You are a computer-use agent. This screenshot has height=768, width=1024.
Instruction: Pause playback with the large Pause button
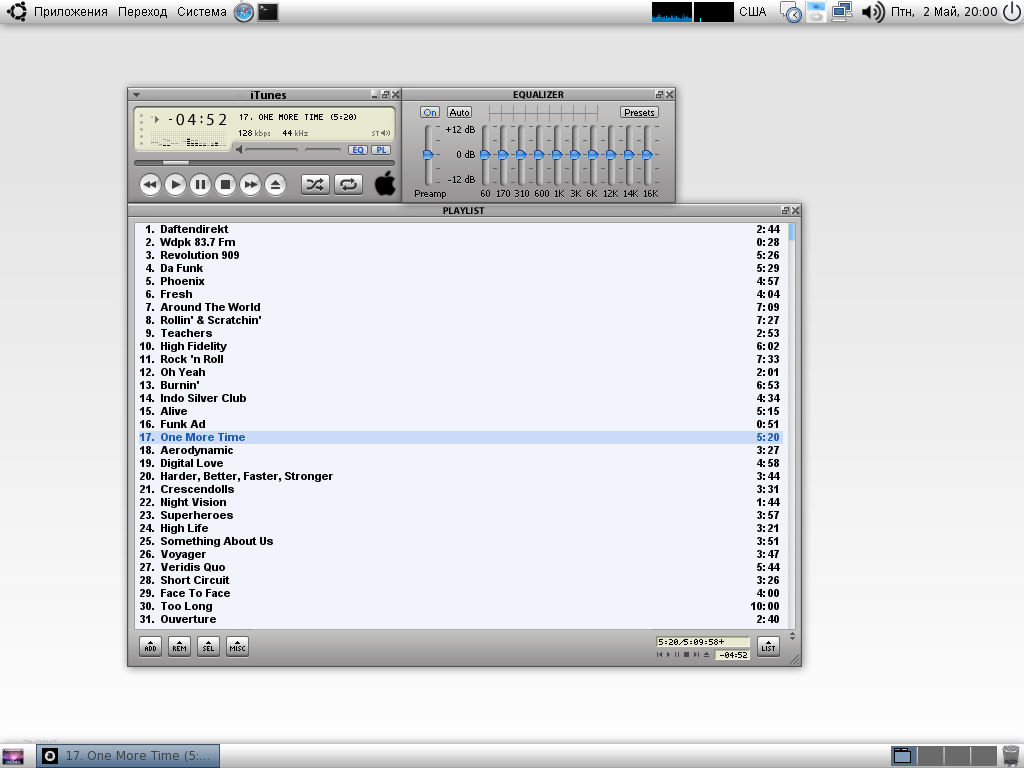pyautogui.click(x=200, y=185)
